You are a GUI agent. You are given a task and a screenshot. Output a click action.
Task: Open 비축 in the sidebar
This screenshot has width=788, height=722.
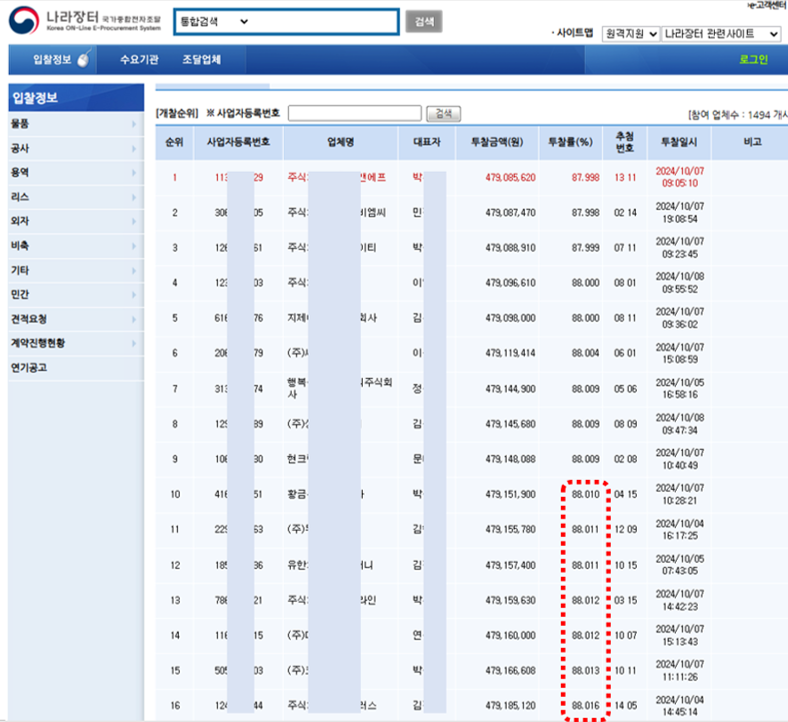20,246
